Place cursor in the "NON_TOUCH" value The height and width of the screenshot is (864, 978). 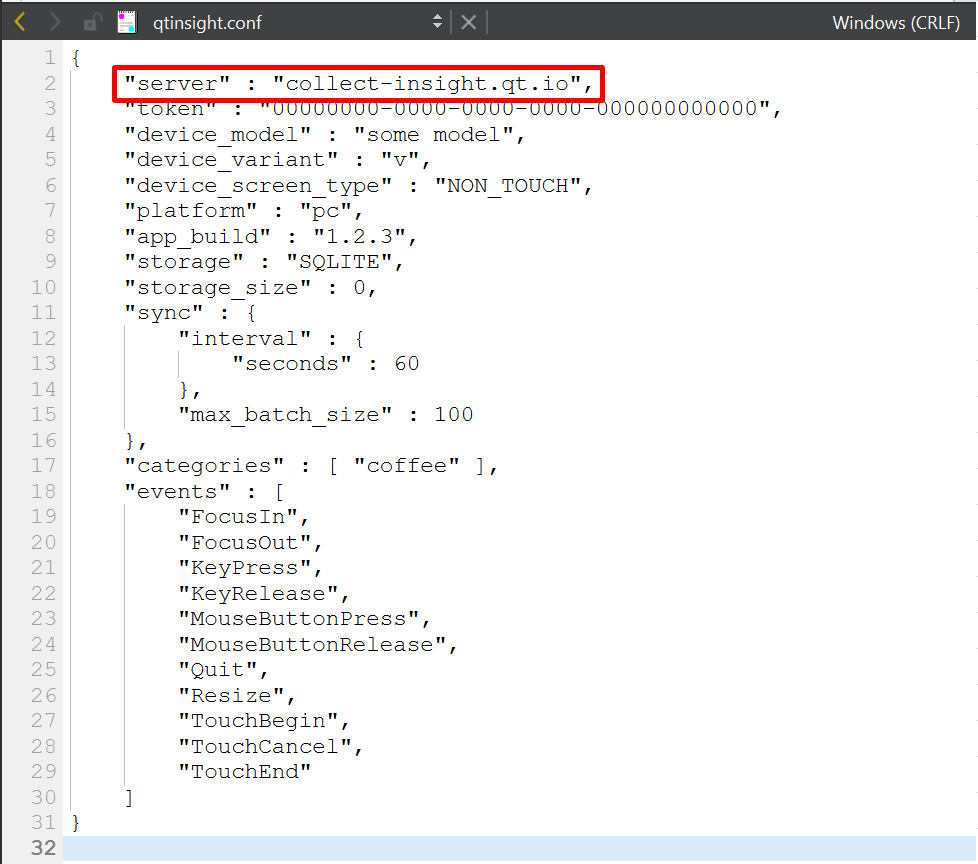coord(507,186)
